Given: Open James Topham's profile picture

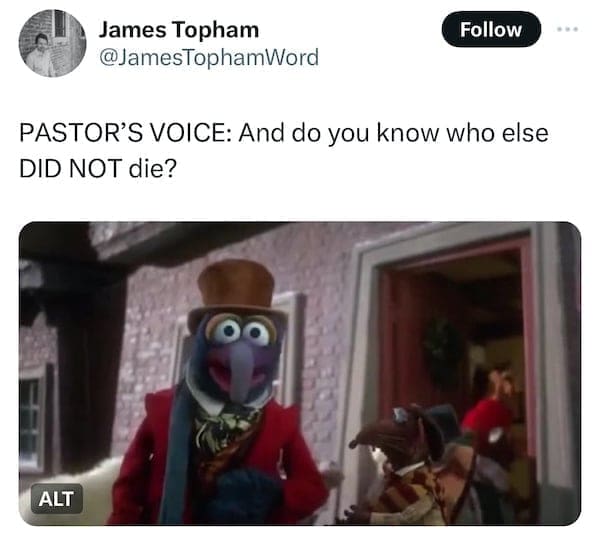Looking at the screenshot, I should pos(52,43).
